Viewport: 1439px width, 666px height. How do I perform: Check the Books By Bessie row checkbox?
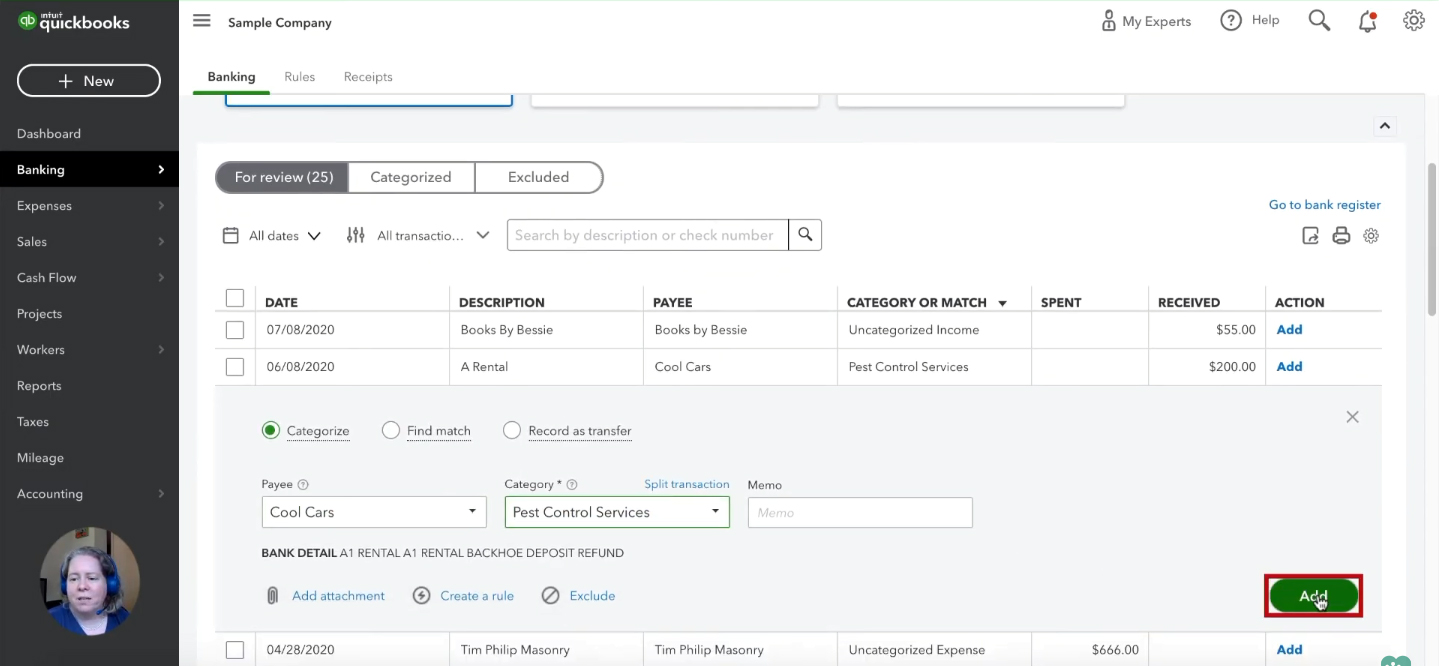click(x=235, y=330)
